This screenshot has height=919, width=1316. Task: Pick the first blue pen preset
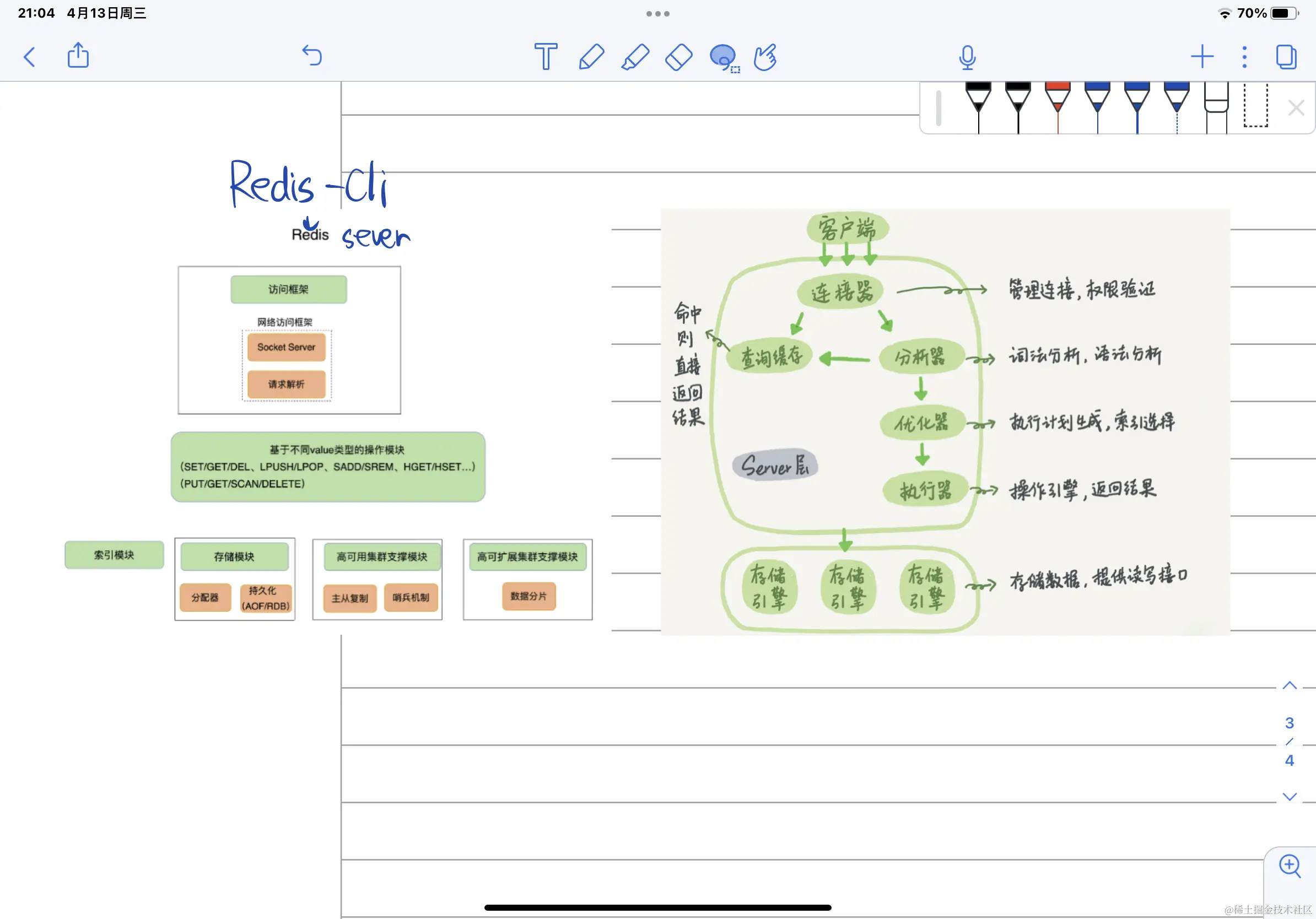click(x=1097, y=107)
